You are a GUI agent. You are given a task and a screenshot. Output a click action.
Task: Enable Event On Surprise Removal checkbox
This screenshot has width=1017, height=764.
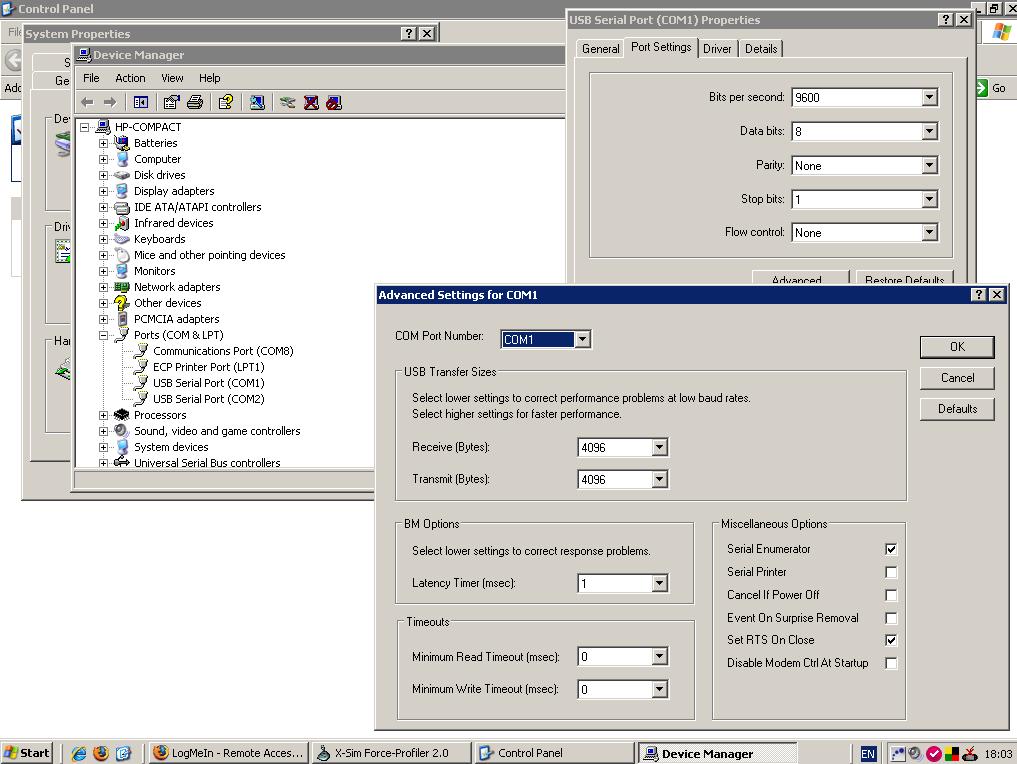891,618
